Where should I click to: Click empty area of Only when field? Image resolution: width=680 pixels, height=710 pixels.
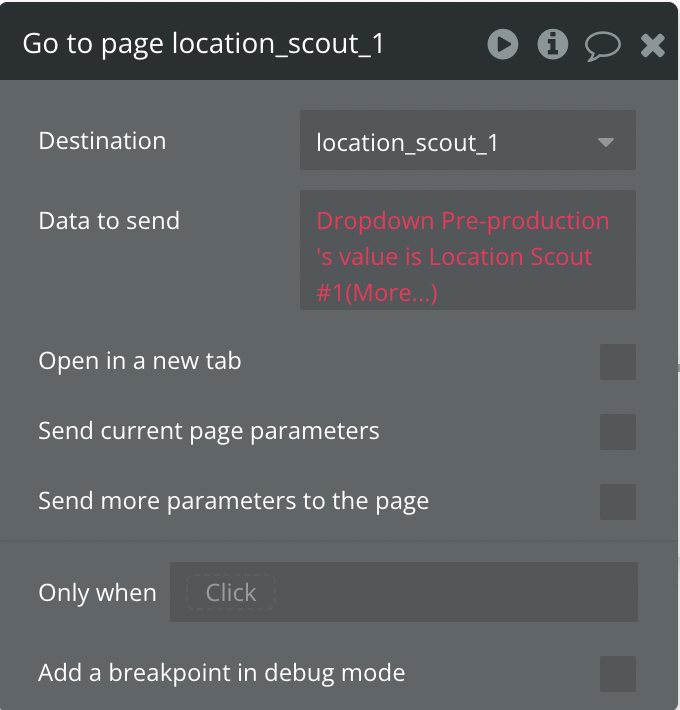tap(460, 593)
